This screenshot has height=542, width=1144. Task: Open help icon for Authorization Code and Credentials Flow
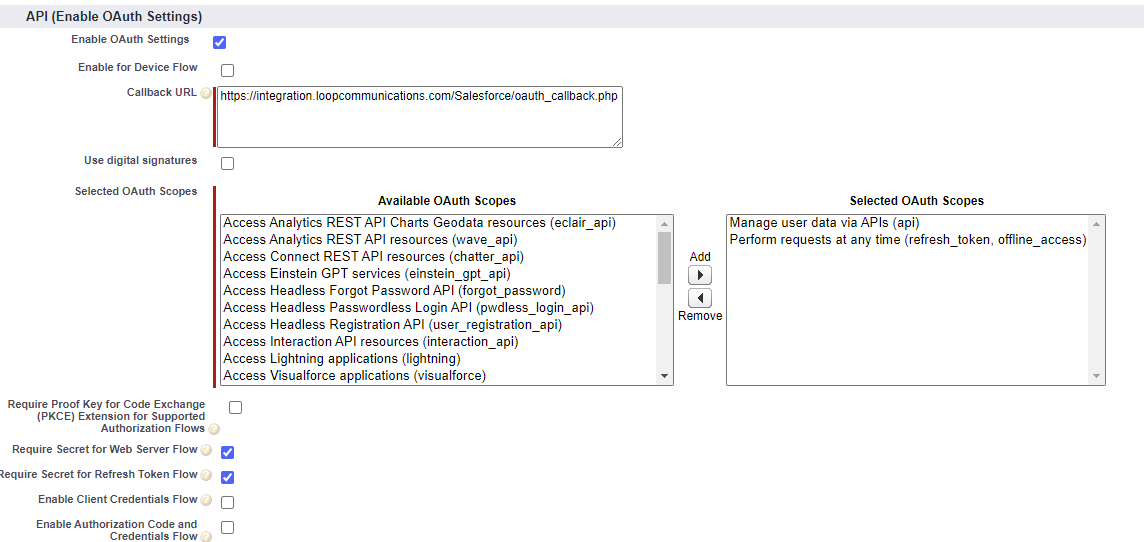click(x=206, y=537)
